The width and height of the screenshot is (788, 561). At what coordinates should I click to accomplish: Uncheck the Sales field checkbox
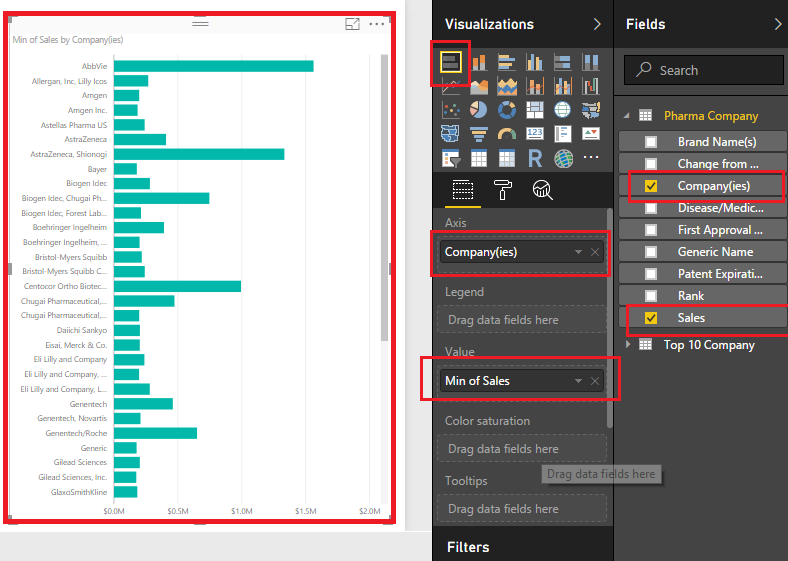pyautogui.click(x=651, y=318)
